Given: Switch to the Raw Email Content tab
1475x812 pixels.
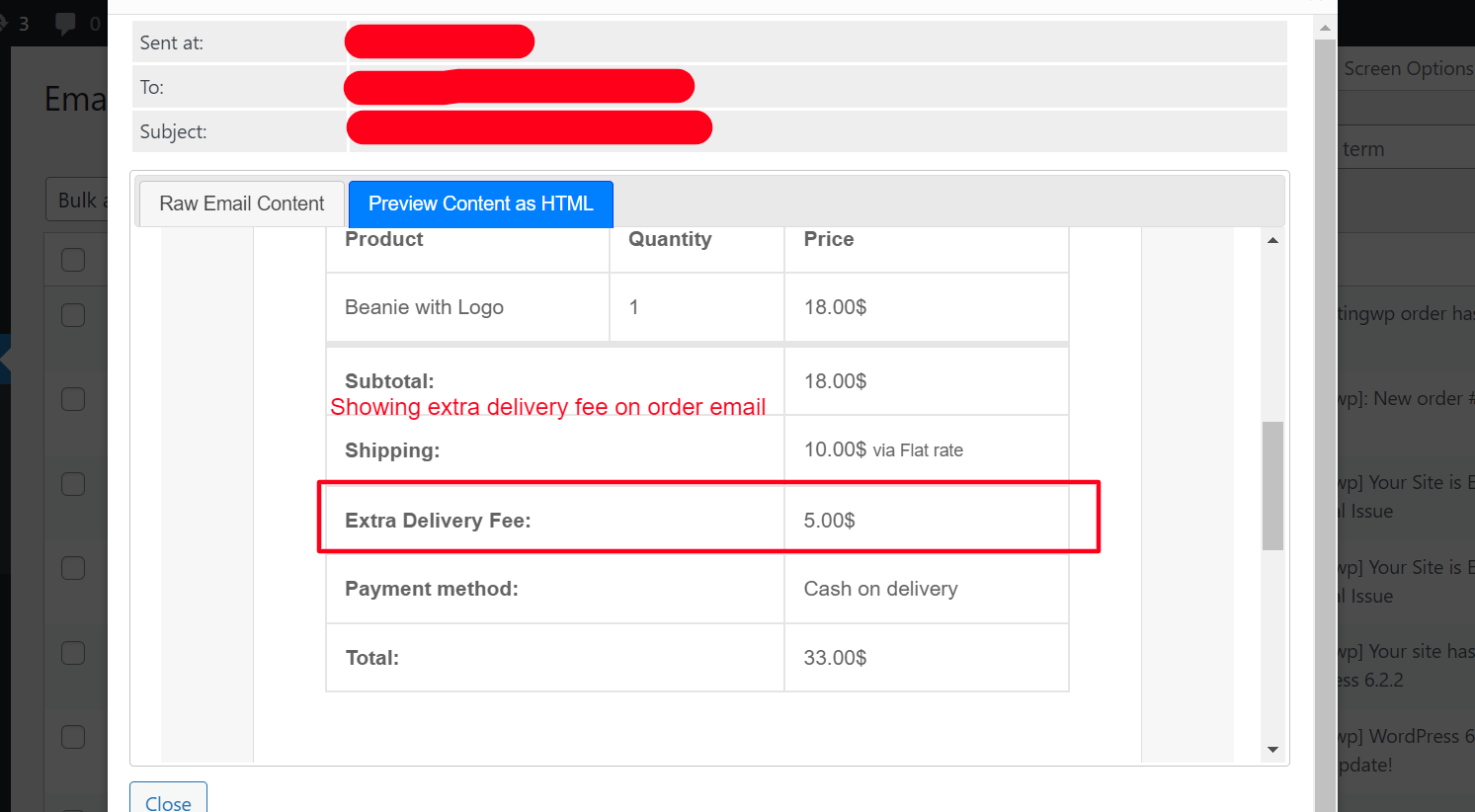Looking at the screenshot, I should click(x=240, y=203).
